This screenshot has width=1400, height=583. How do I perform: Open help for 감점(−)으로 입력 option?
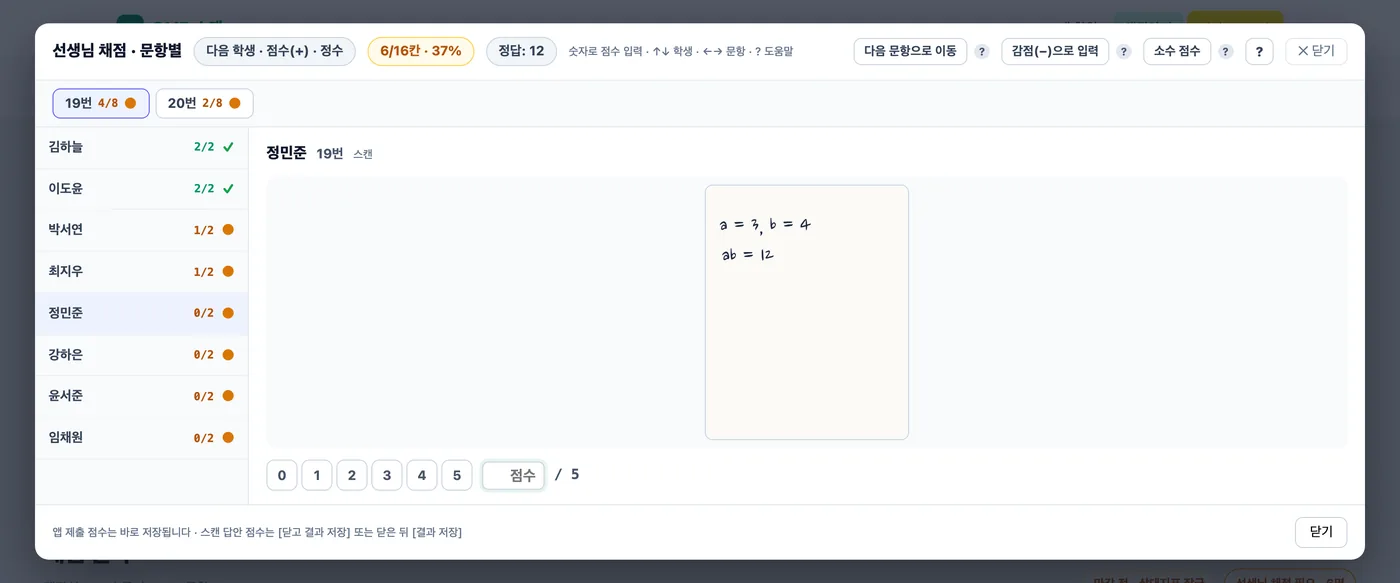click(1124, 52)
